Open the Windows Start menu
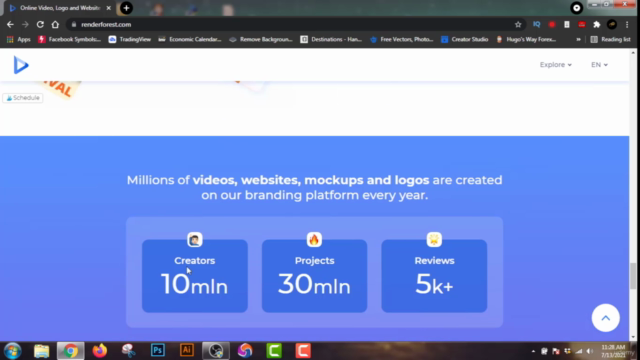640x360 pixels. click(13, 351)
